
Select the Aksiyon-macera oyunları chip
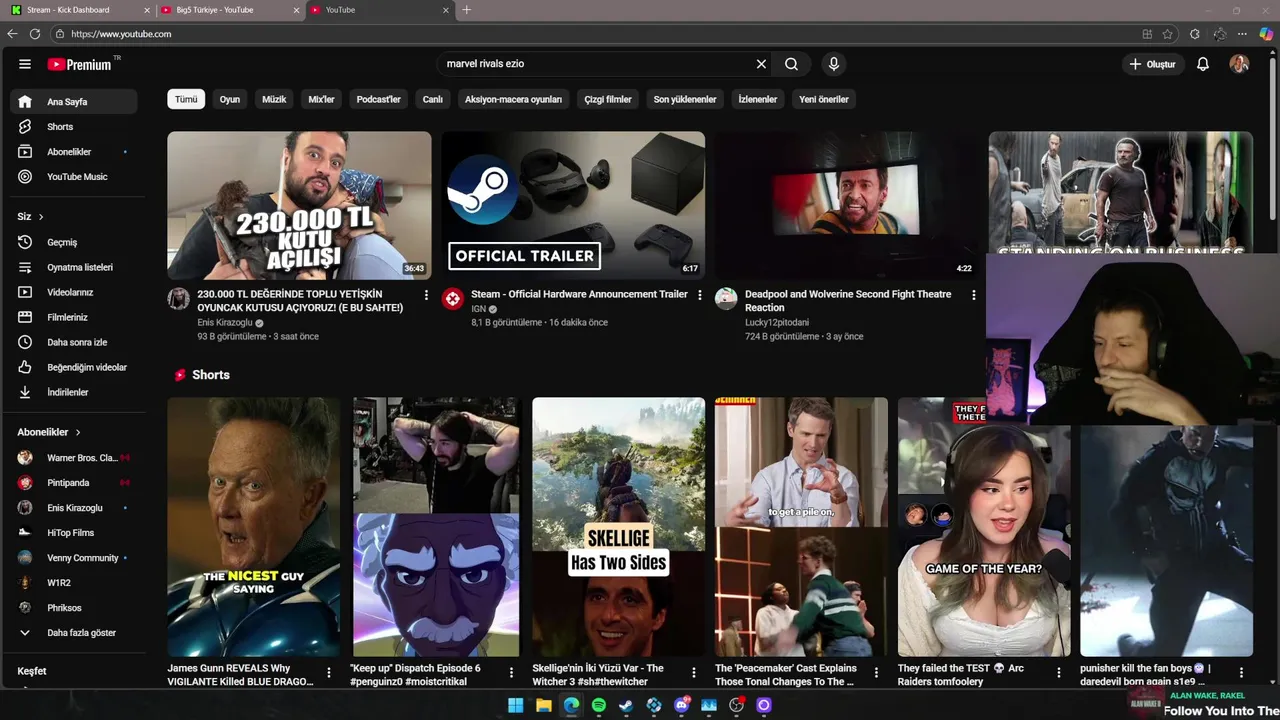tap(513, 99)
